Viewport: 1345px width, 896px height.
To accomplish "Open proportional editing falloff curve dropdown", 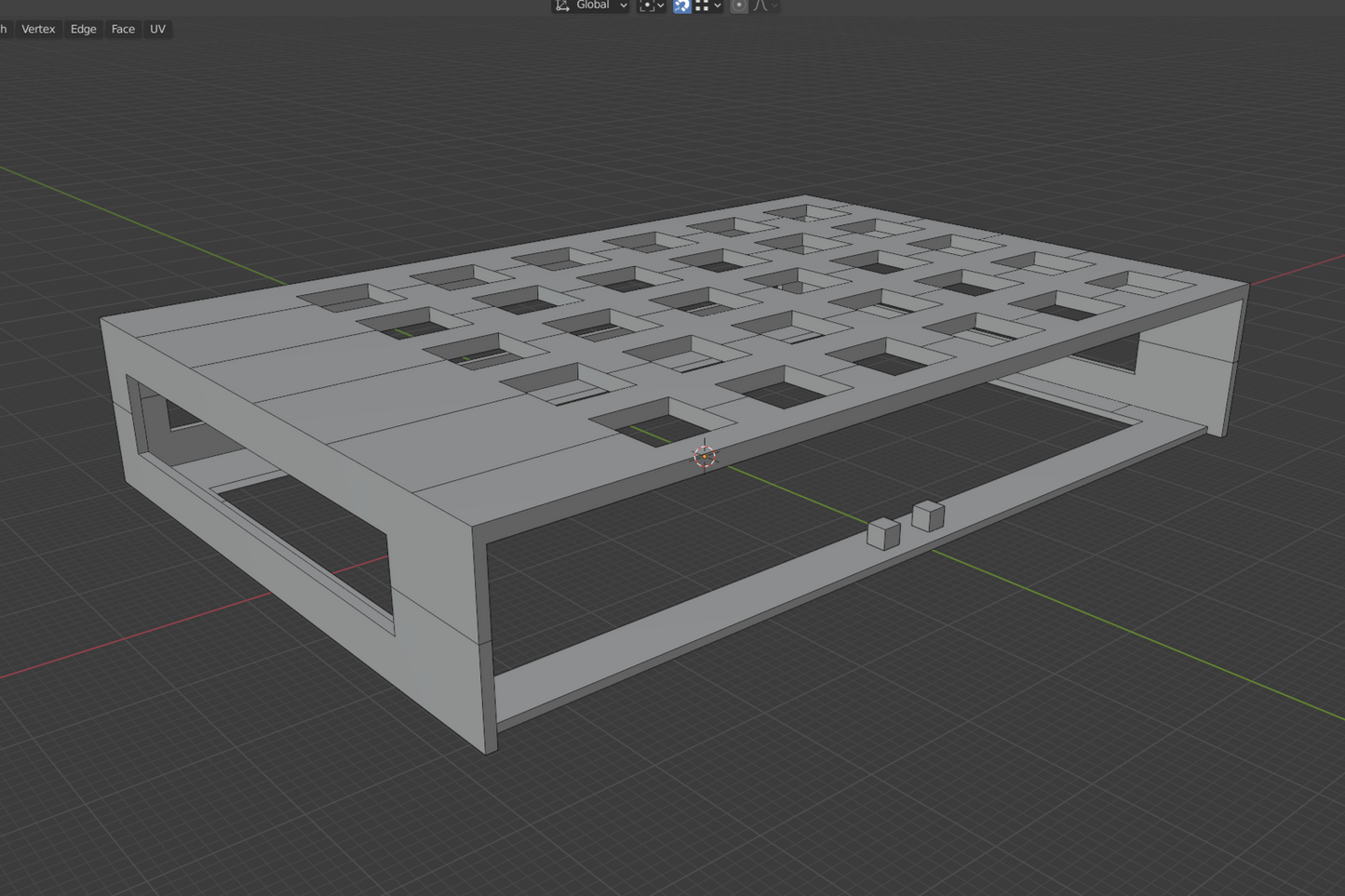I will (x=765, y=6).
